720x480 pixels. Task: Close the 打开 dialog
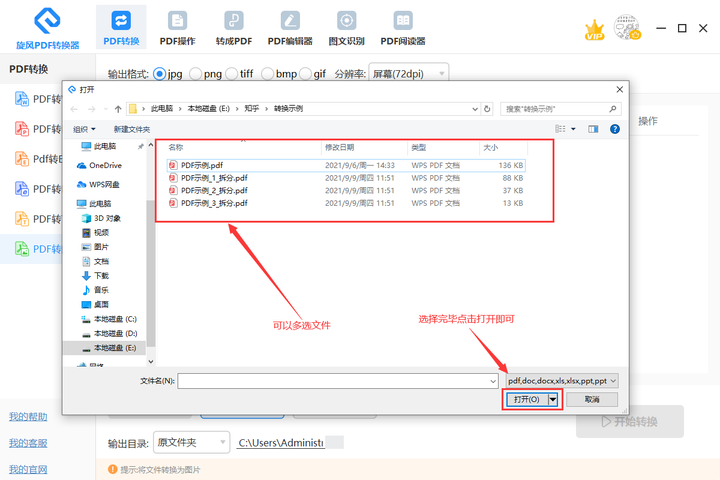619,90
